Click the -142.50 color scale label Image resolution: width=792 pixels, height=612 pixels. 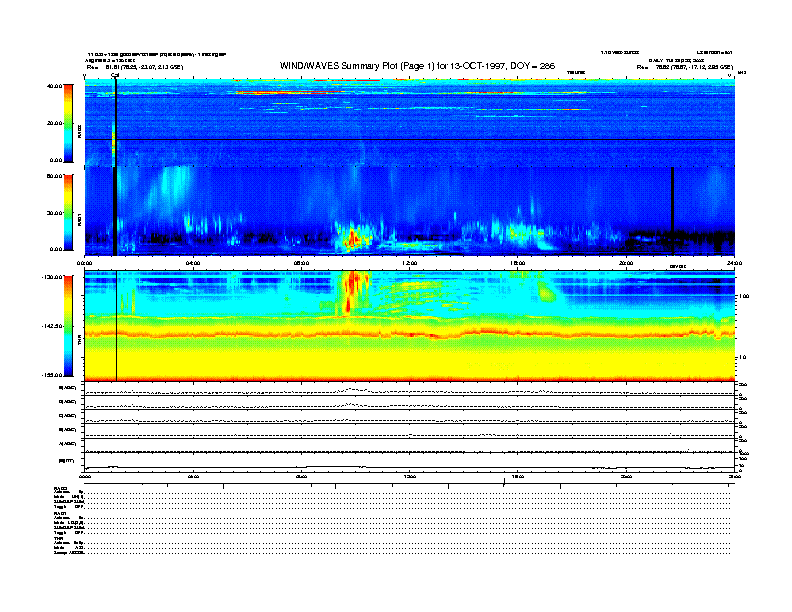click(52, 326)
